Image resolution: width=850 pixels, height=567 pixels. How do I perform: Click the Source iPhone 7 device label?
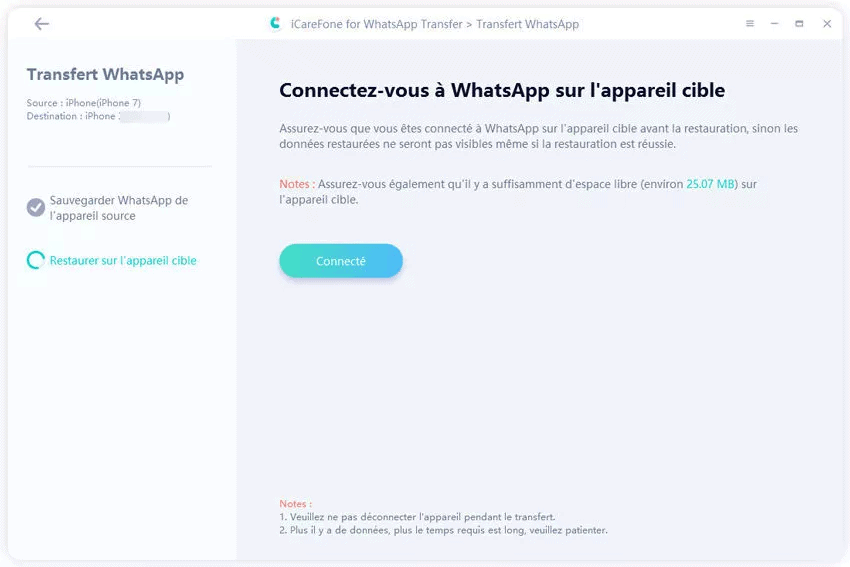point(83,102)
